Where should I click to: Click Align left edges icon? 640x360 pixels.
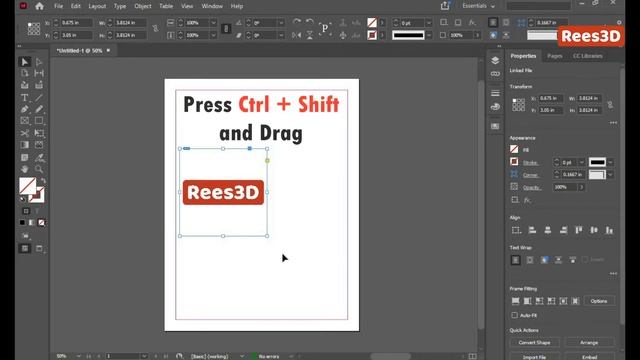532,230
